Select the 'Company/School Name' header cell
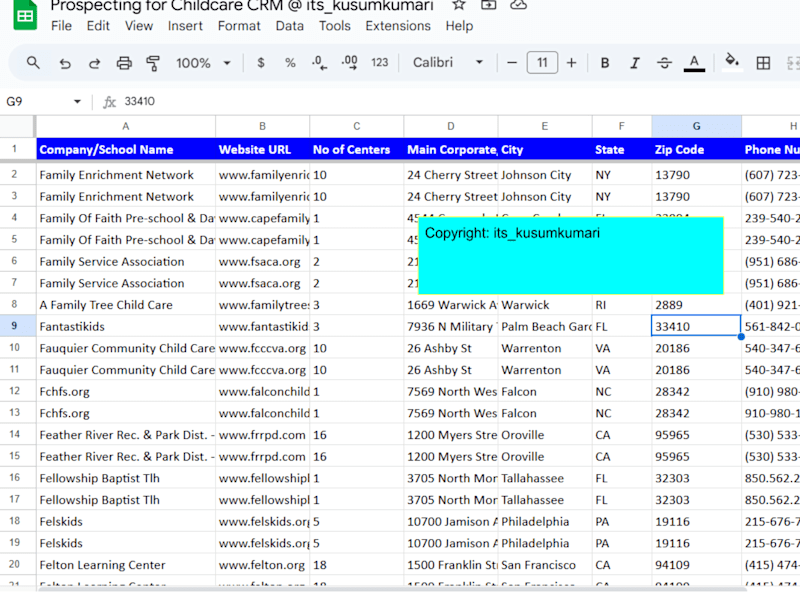800x600 pixels. 126,149
